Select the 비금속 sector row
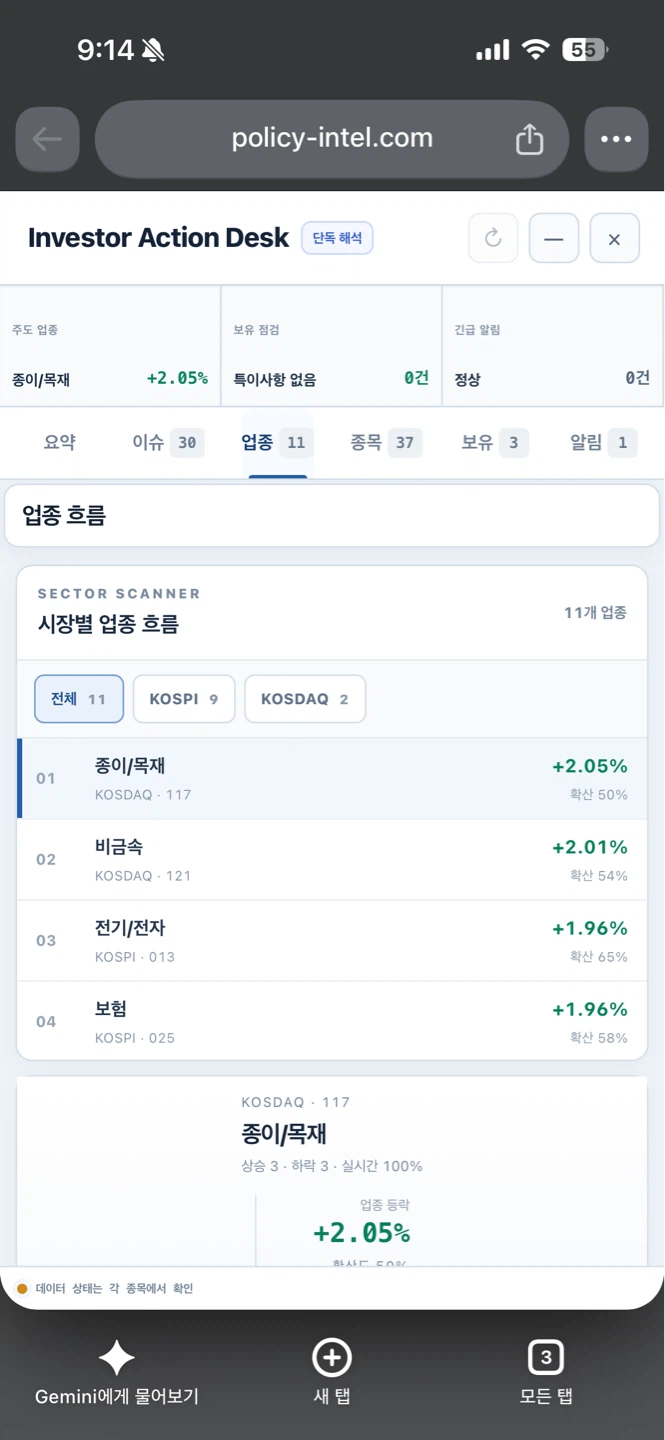The width and height of the screenshot is (665, 1440). coord(332,859)
